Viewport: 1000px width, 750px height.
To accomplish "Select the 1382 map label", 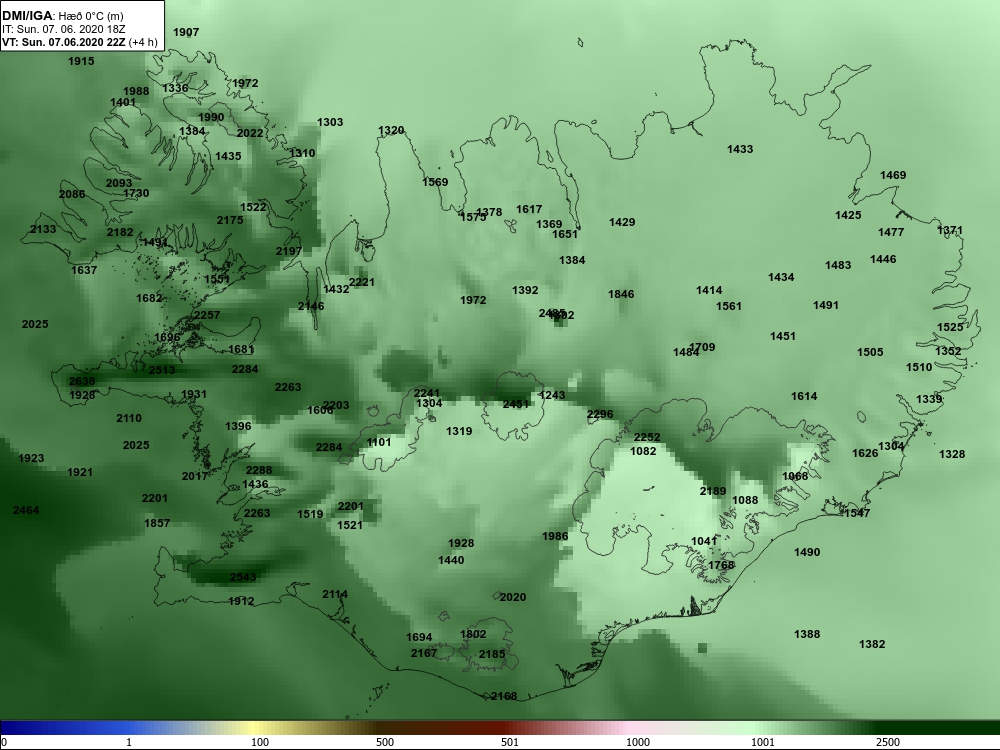I will (872, 645).
